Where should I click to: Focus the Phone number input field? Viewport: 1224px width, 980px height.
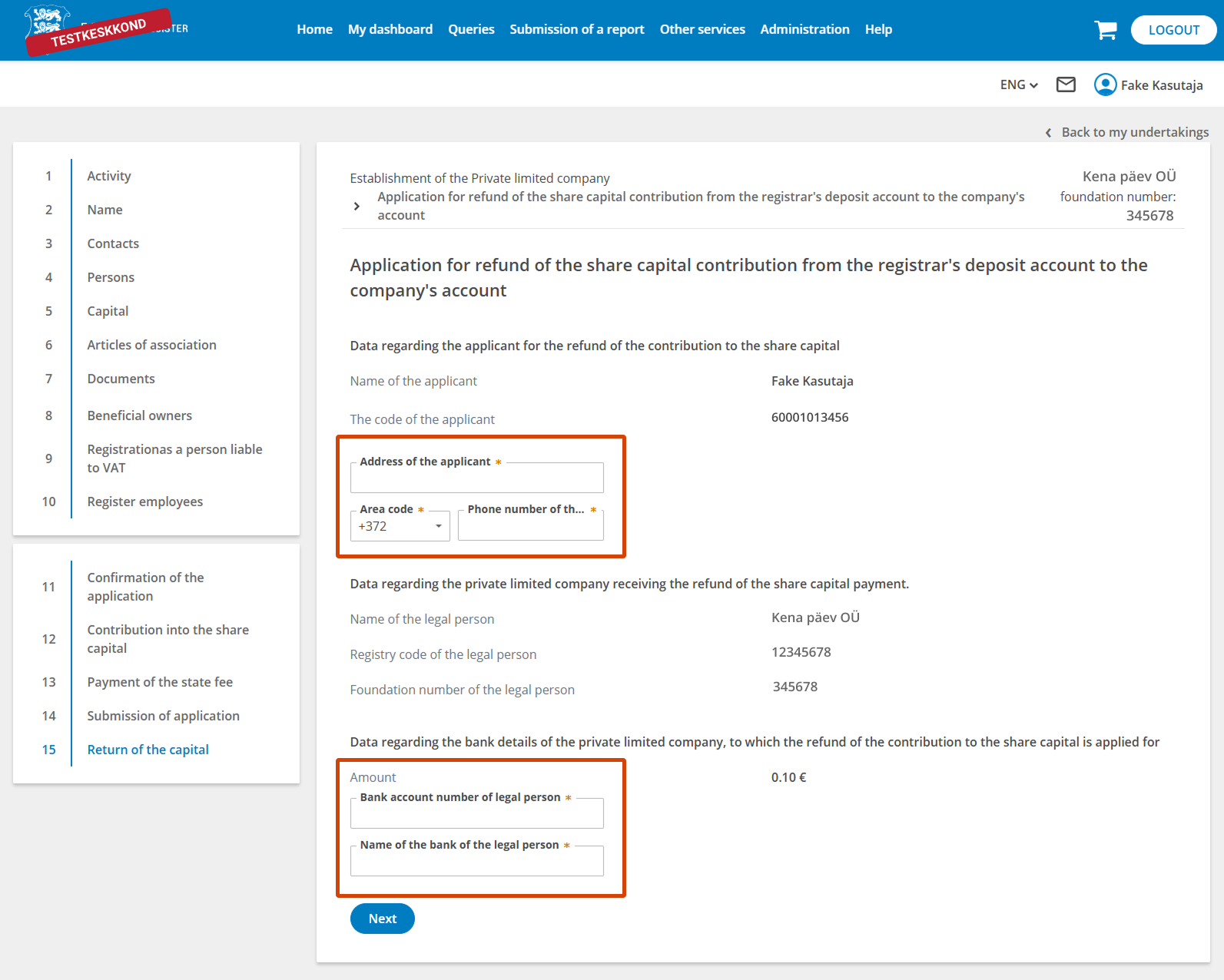531,526
